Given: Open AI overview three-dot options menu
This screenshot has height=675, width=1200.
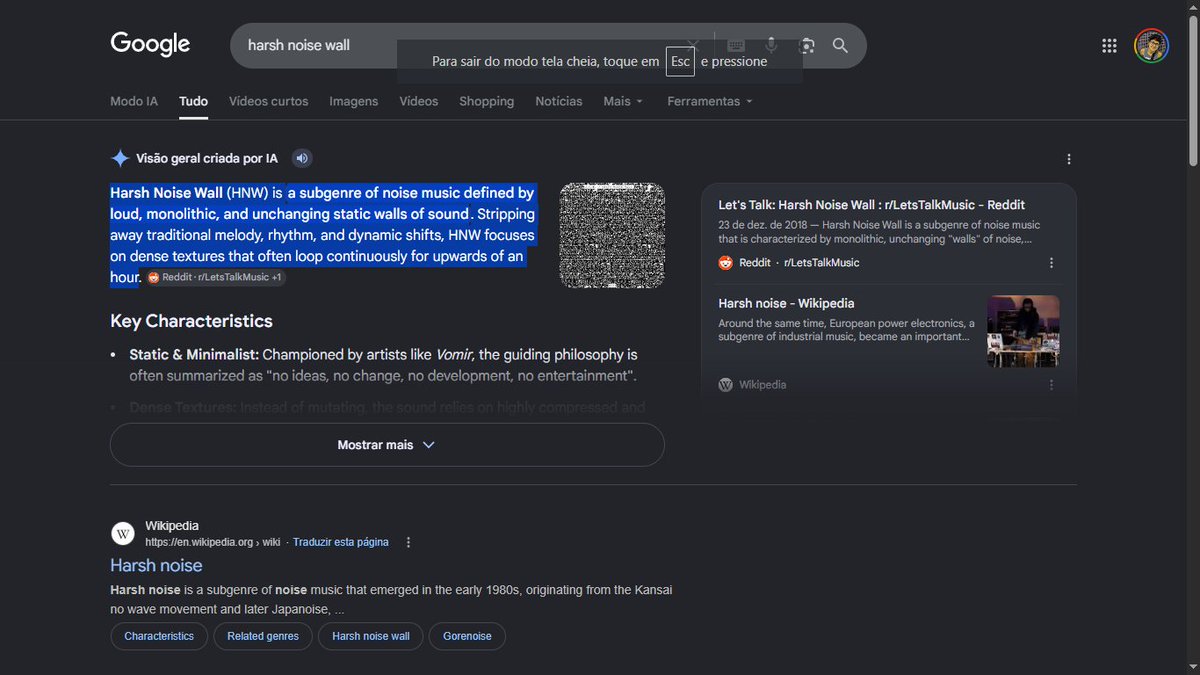Looking at the screenshot, I should pos(1069,159).
